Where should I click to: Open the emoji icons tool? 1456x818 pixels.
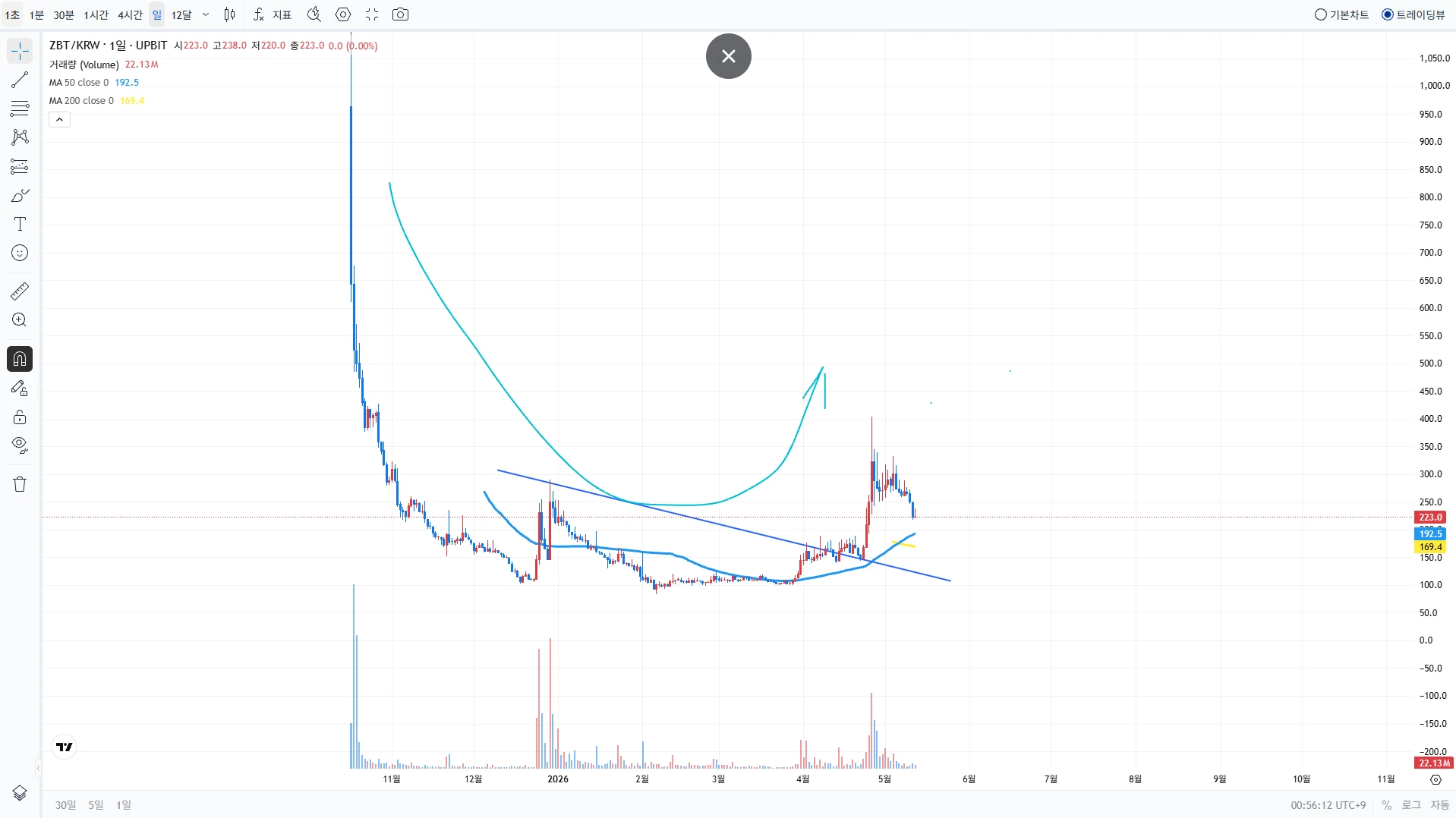pyautogui.click(x=20, y=253)
